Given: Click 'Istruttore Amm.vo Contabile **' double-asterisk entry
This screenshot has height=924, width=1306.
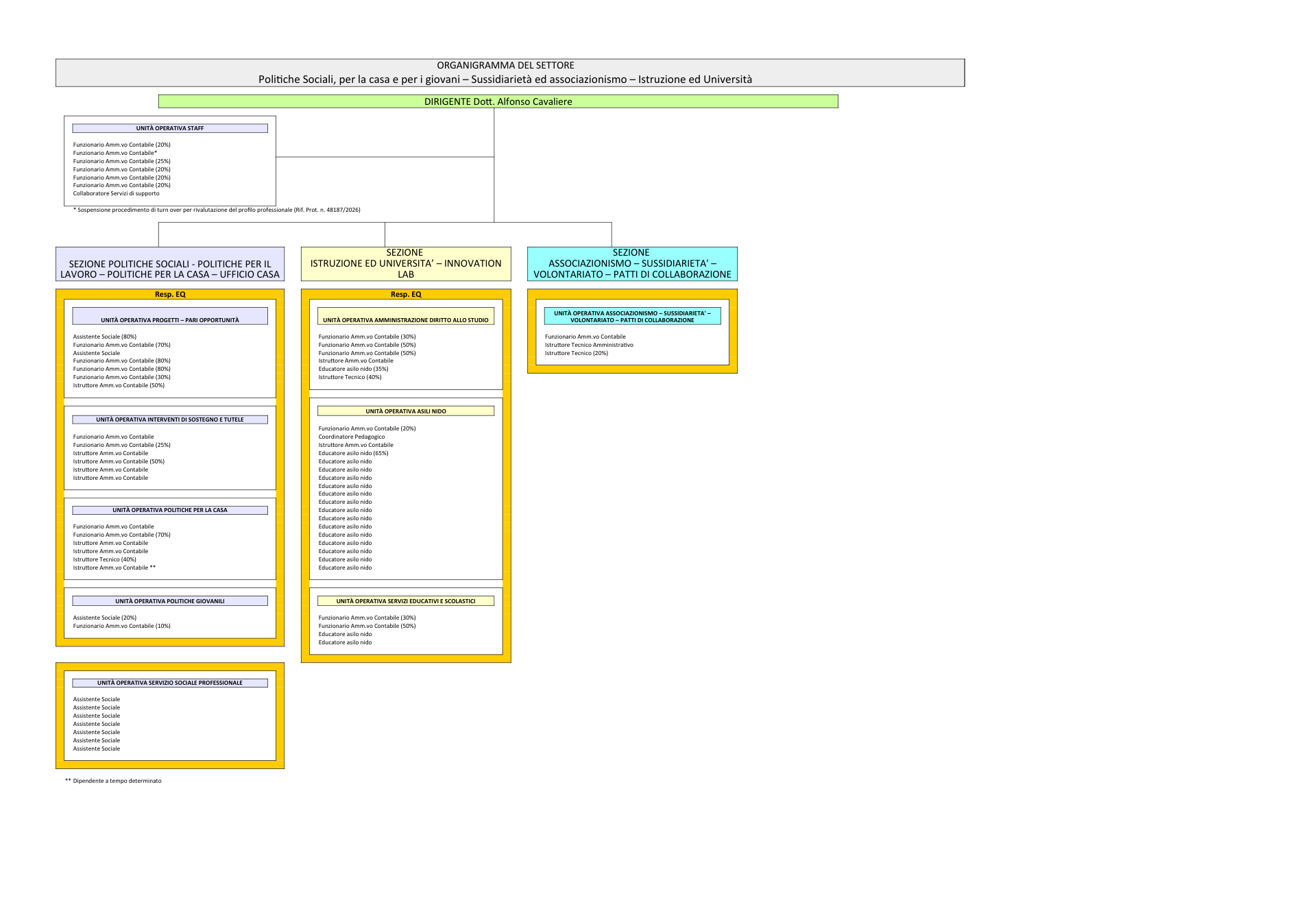Looking at the screenshot, I should click(114, 568).
